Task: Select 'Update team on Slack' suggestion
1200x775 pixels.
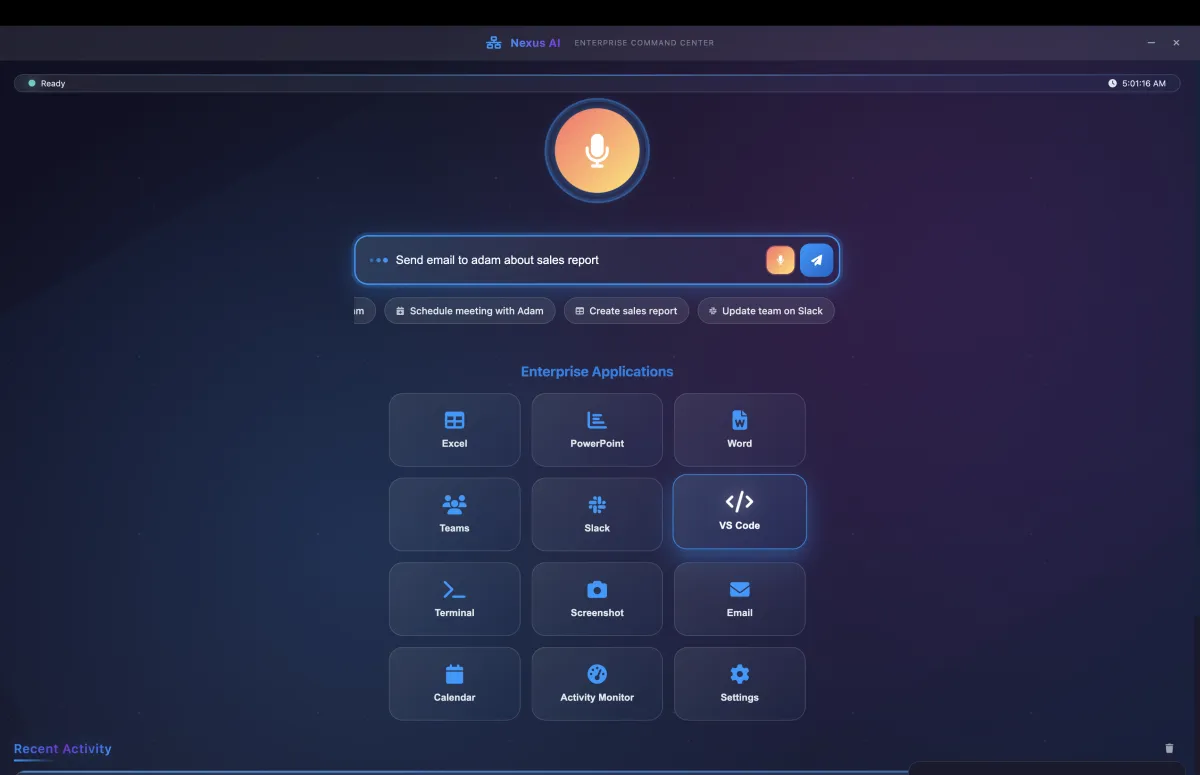Action: click(765, 311)
